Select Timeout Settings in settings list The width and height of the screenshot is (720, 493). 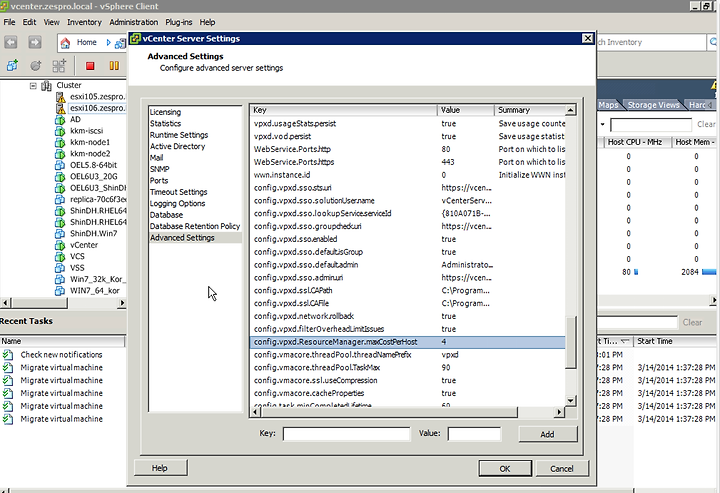[179, 192]
